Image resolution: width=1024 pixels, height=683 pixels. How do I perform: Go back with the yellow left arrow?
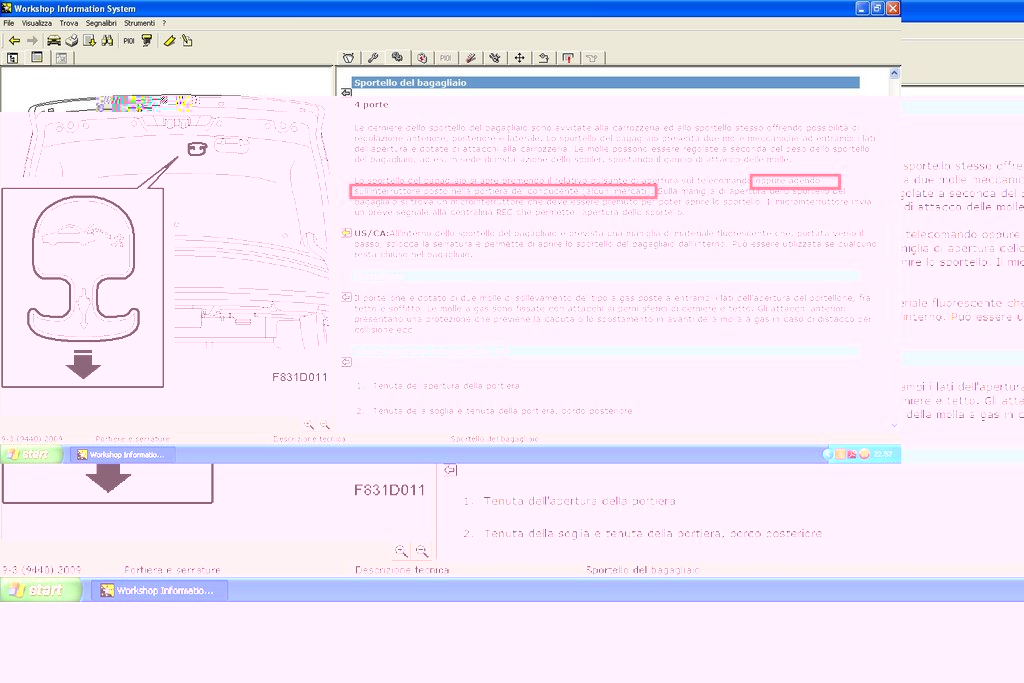pos(14,40)
